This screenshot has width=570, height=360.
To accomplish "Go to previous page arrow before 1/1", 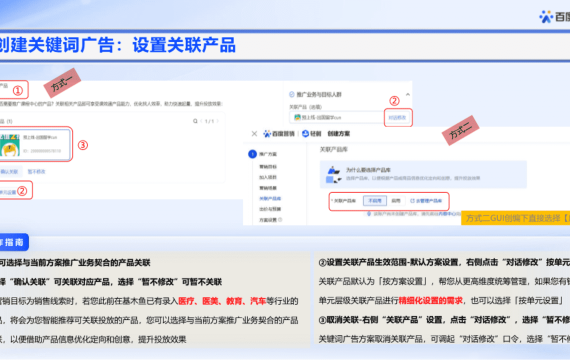I will [x=201, y=121].
